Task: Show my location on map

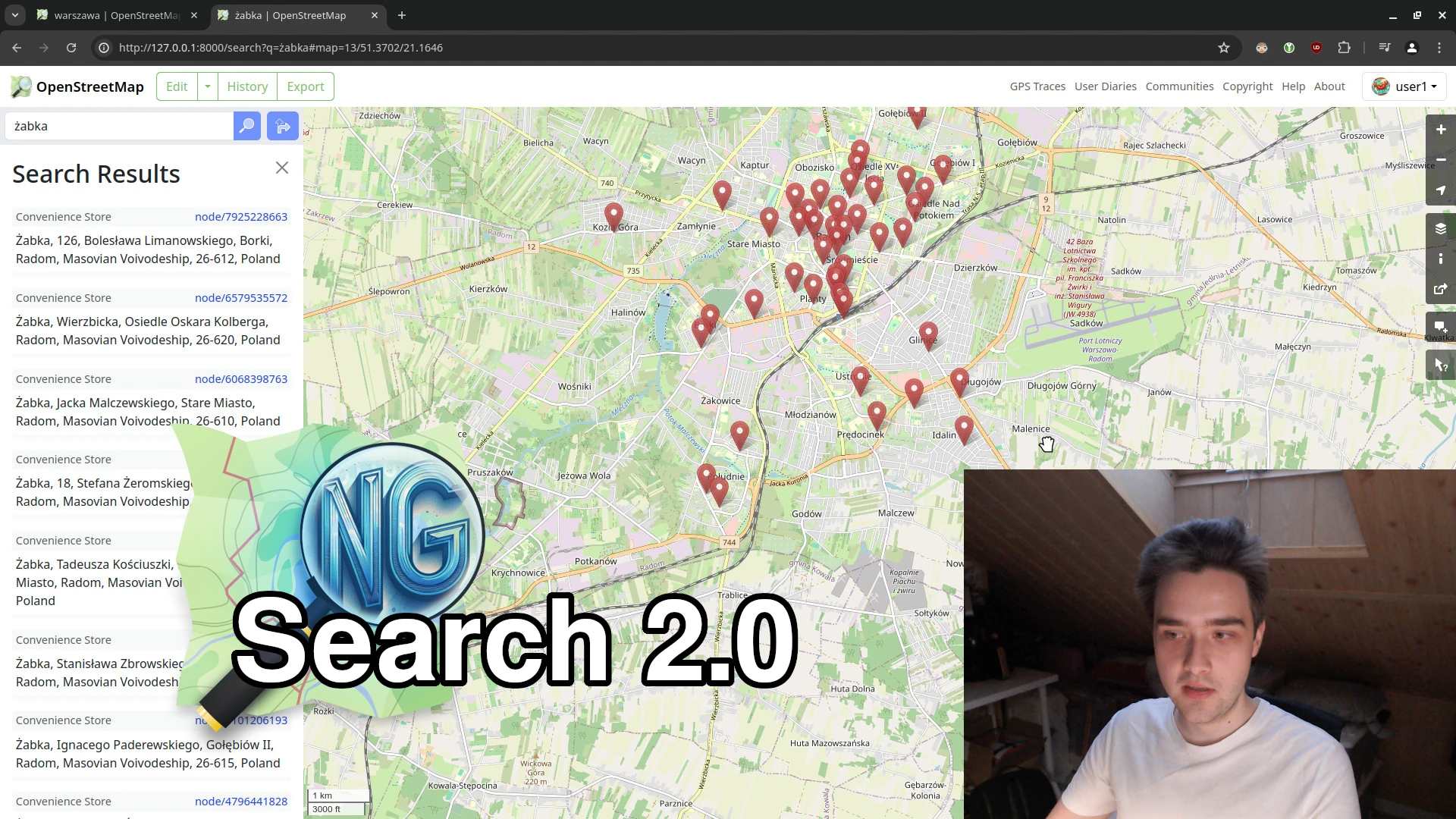Action: (x=1441, y=190)
